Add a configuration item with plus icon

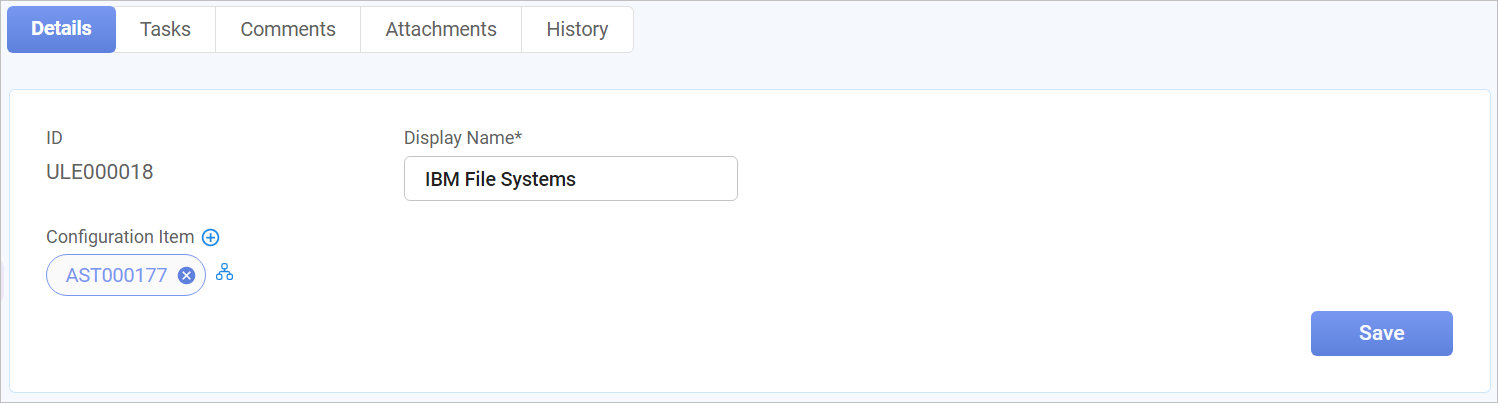coord(211,237)
